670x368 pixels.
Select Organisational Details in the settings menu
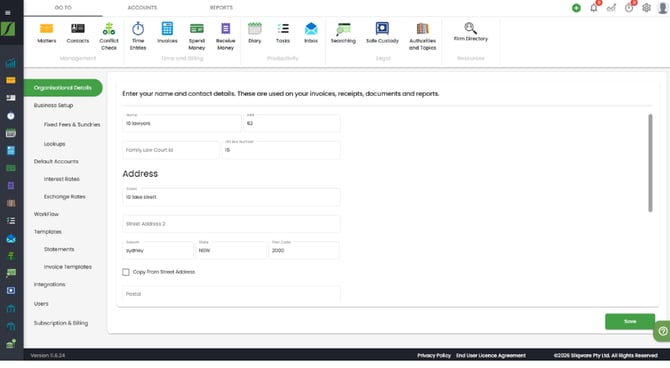[63, 88]
